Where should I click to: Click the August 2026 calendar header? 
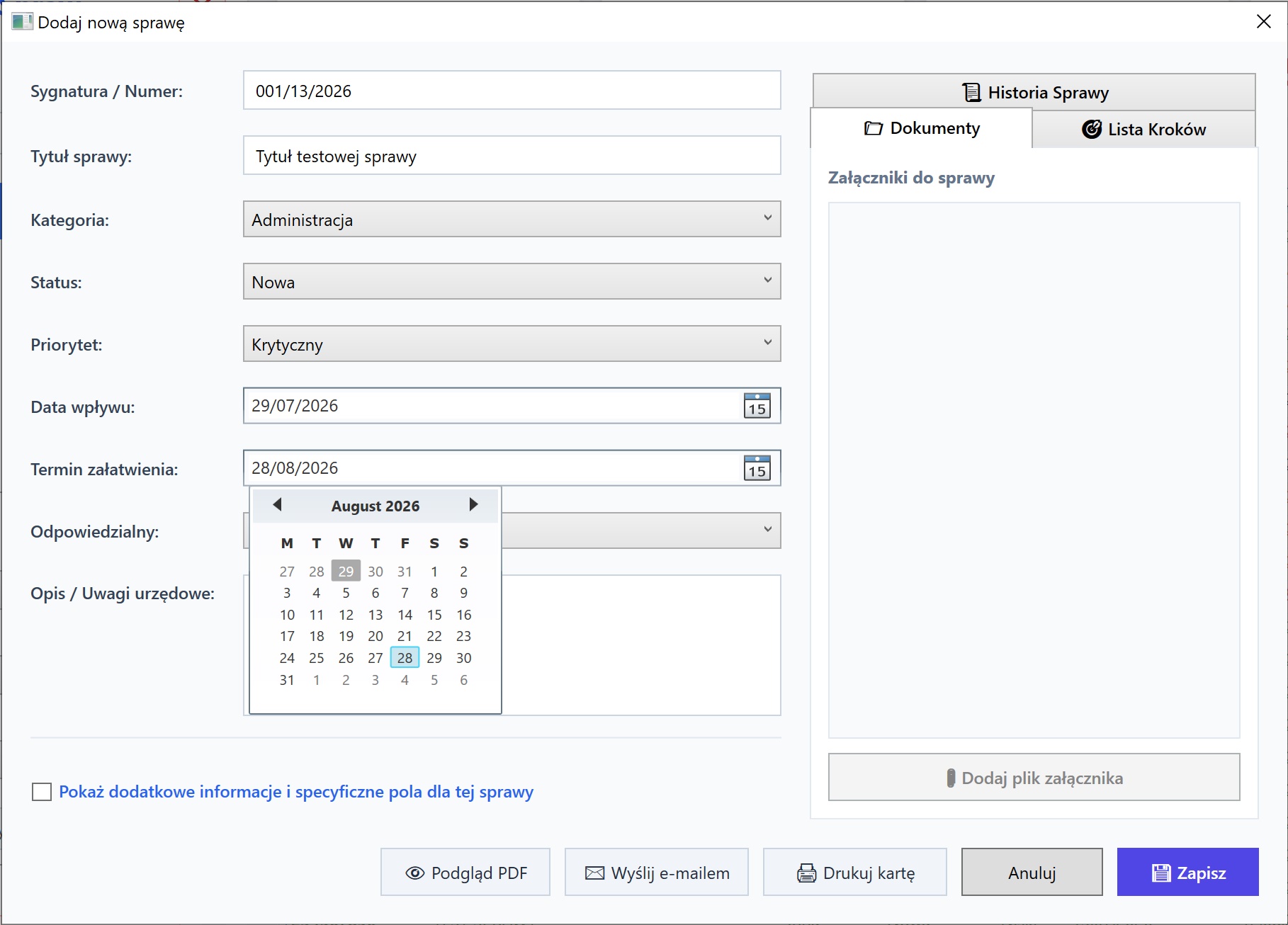tap(375, 506)
